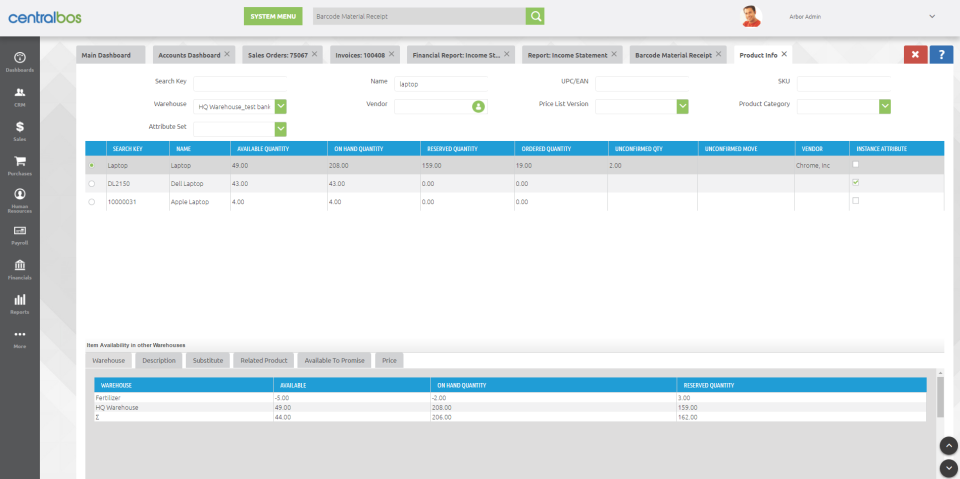Click the Fertilizer warehouse row
The image size is (960, 479).
(x=510, y=398)
